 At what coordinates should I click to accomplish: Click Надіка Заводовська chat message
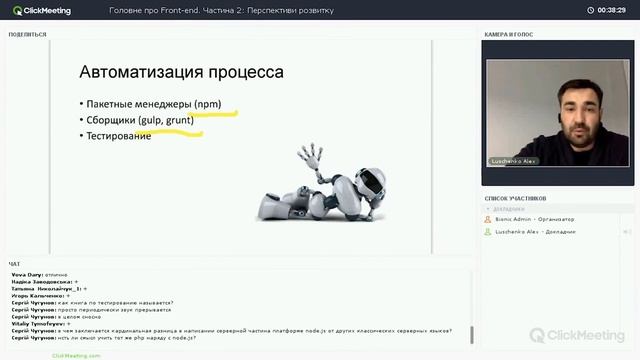click(44, 282)
